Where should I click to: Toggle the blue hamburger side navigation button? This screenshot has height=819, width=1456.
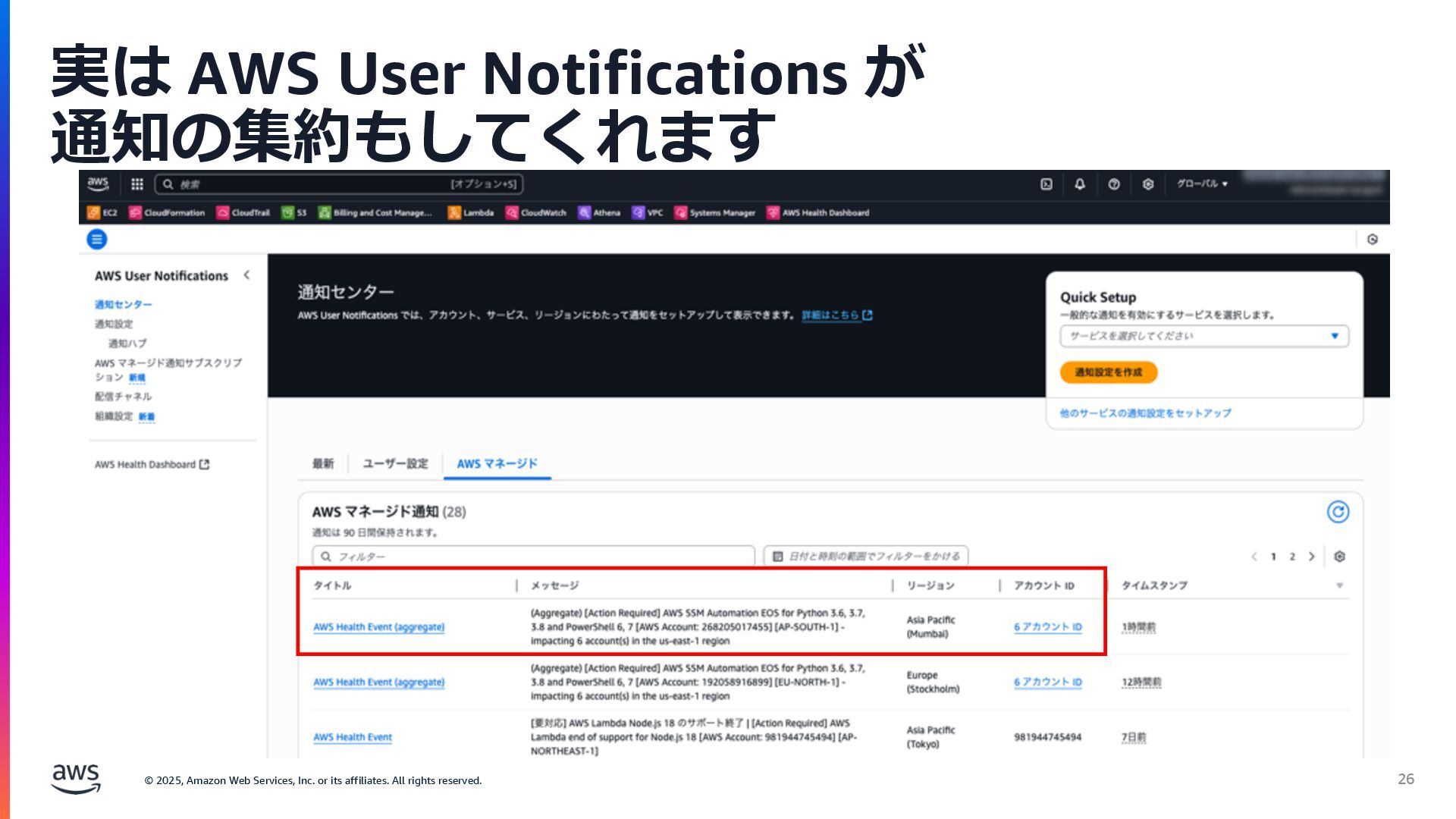tap(97, 240)
